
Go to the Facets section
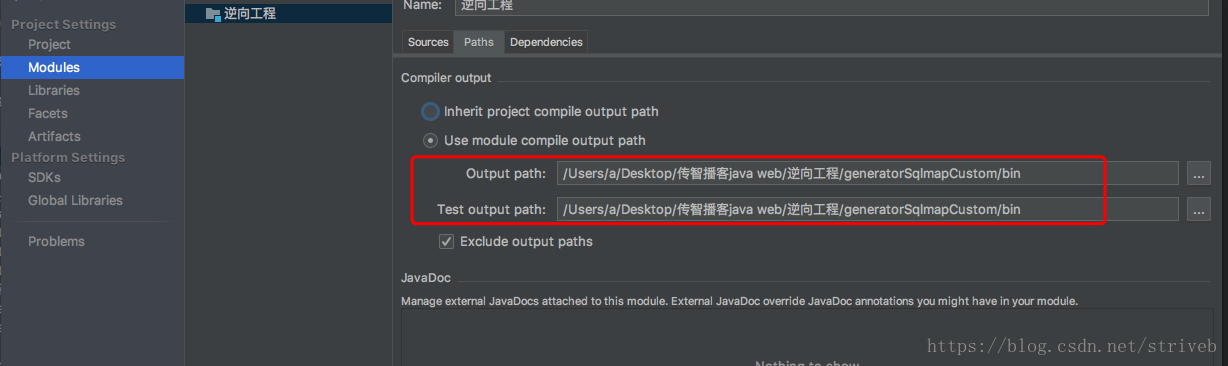(x=48, y=113)
